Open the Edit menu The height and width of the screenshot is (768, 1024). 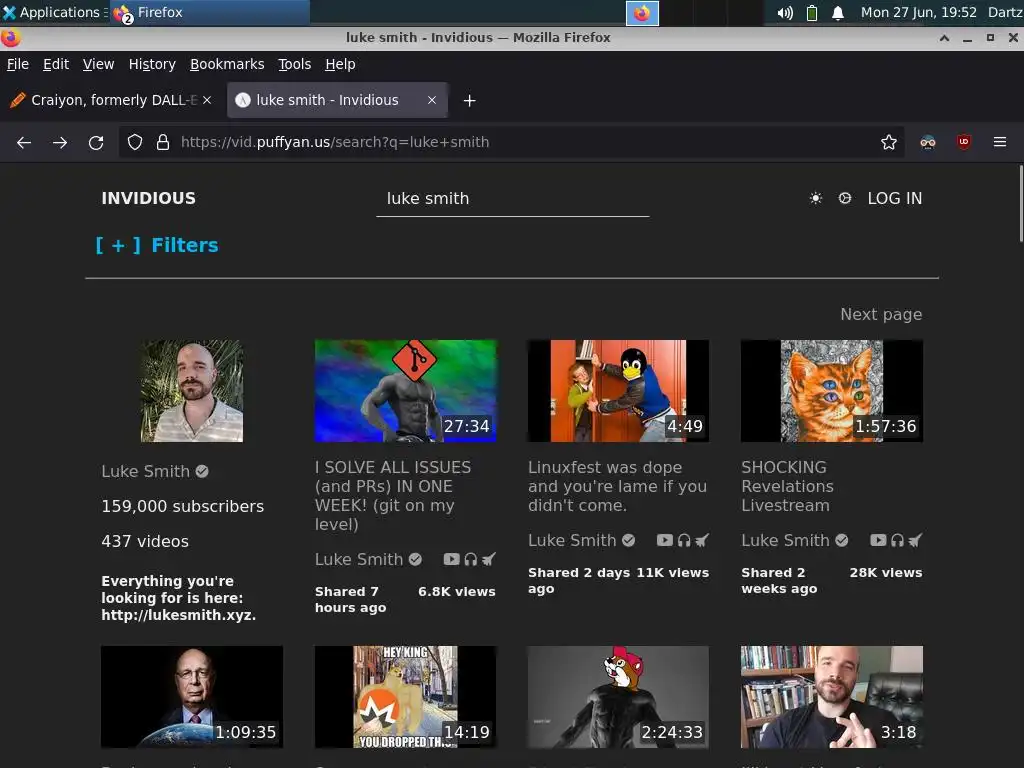coord(56,64)
